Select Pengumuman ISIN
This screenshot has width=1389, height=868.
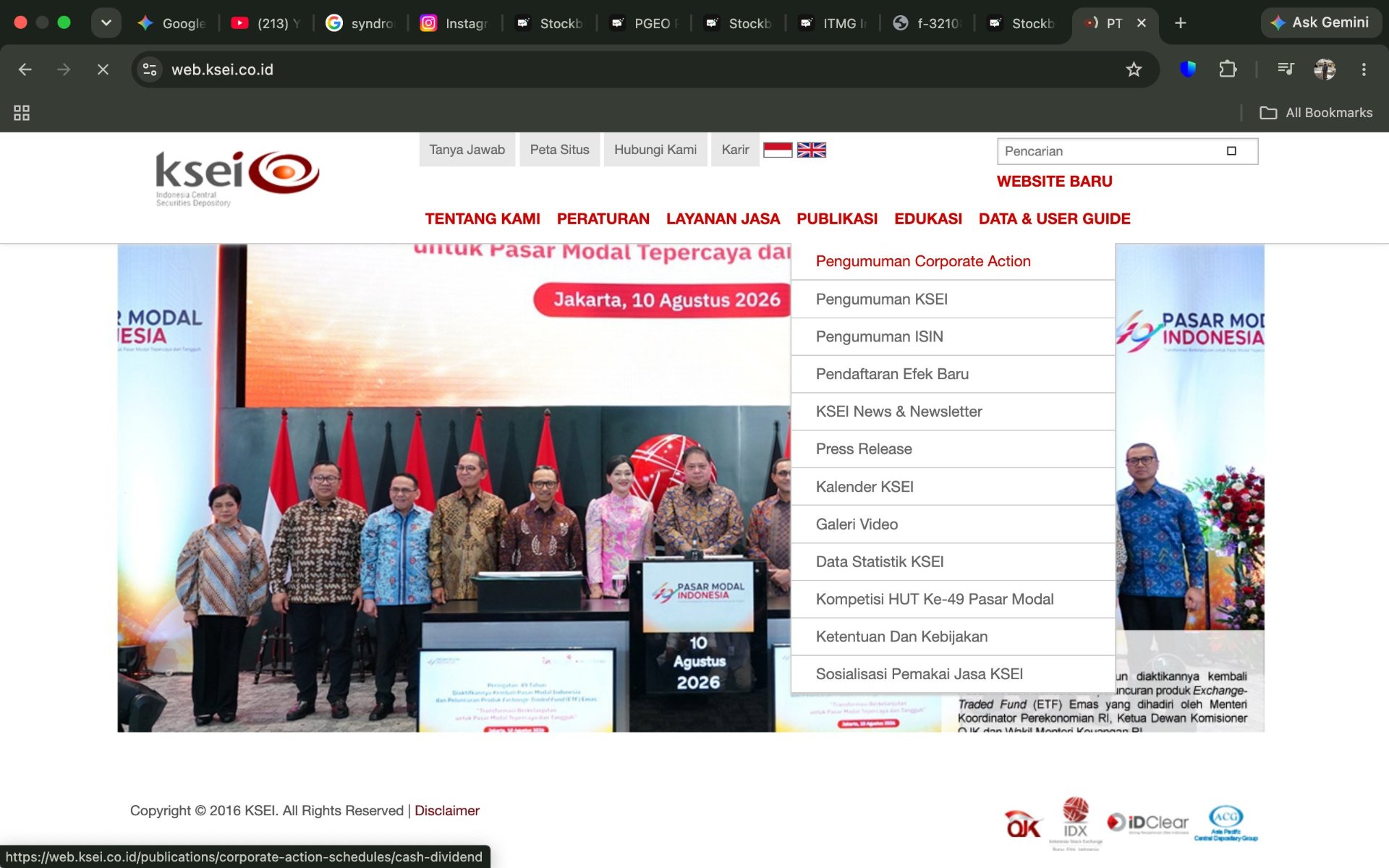coord(953,336)
